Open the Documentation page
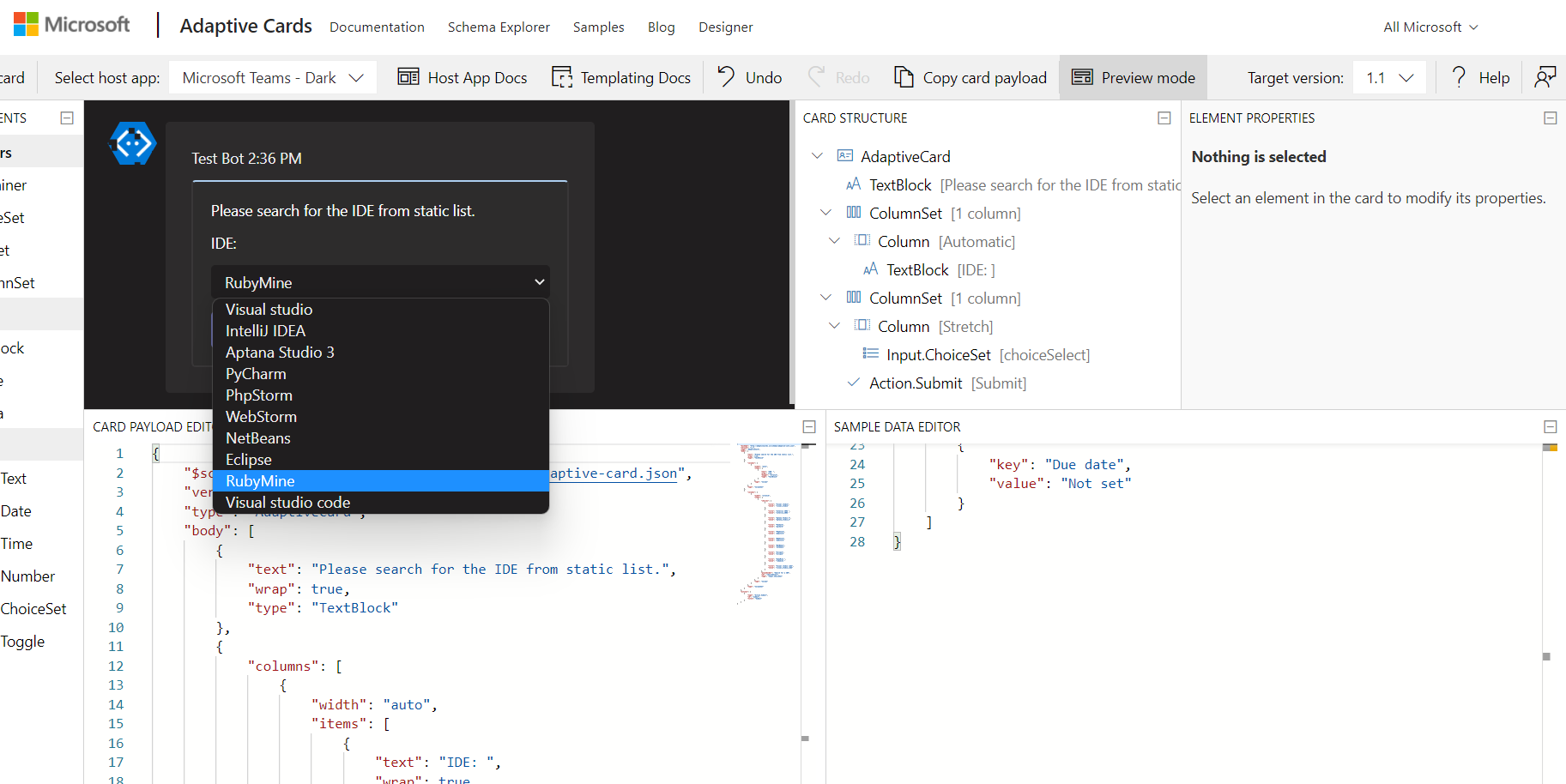This screenshot has width=1566, height=784. tap(377, 27)
